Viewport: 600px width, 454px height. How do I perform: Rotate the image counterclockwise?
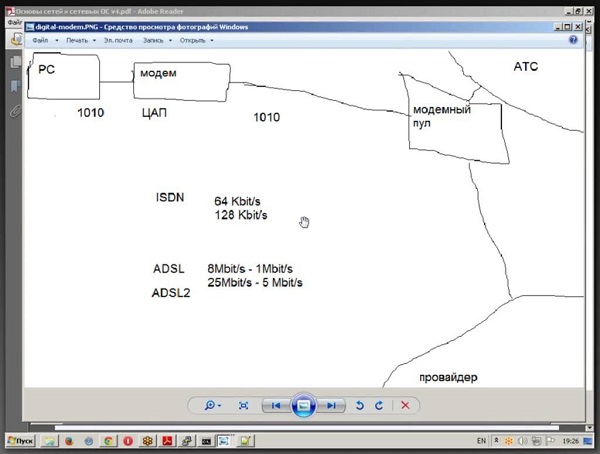point(360,405)
